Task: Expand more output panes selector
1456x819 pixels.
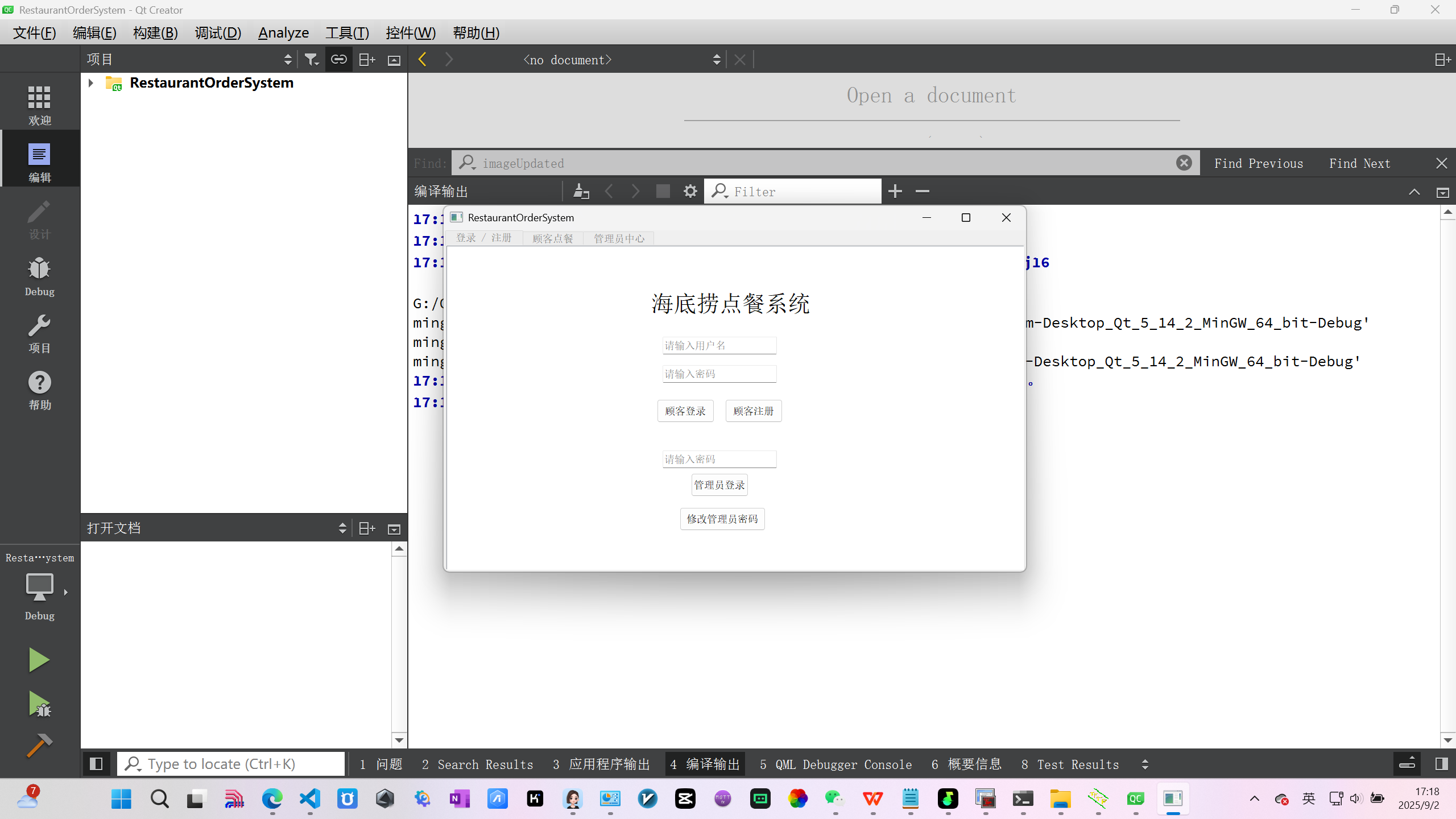Action: pos(1145,764)
